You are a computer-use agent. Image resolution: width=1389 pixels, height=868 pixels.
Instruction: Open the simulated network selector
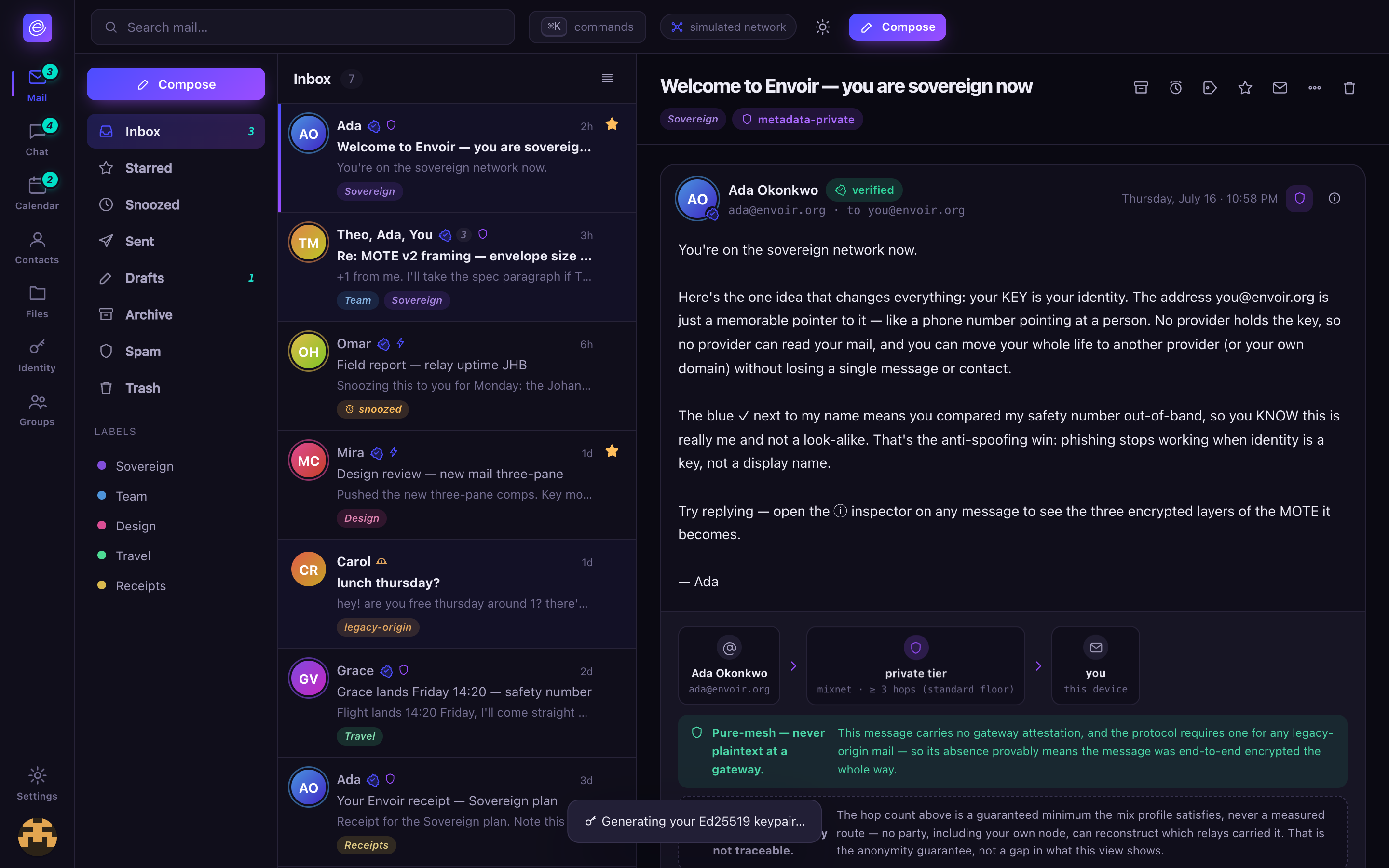click(x=728, y=27)
